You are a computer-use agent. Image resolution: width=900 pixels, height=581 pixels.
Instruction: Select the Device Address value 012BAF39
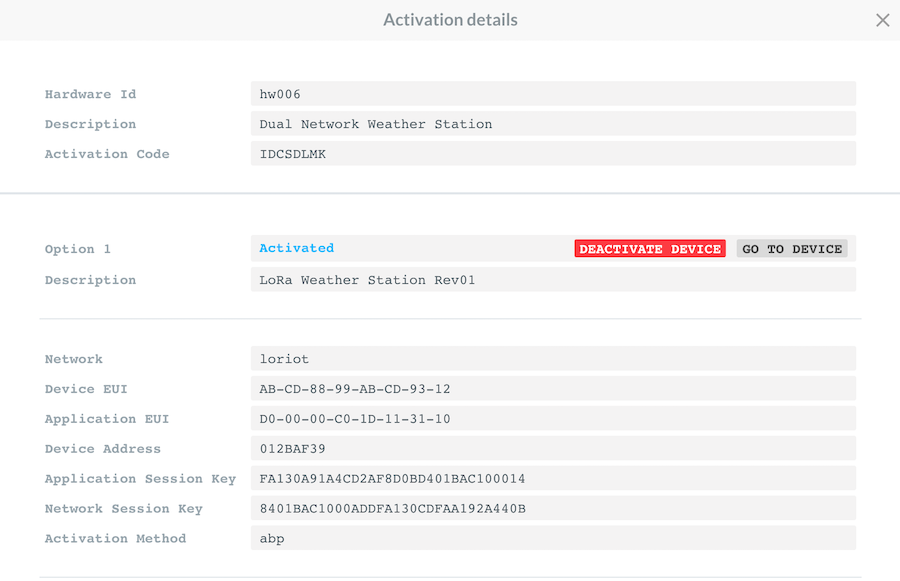552,449
